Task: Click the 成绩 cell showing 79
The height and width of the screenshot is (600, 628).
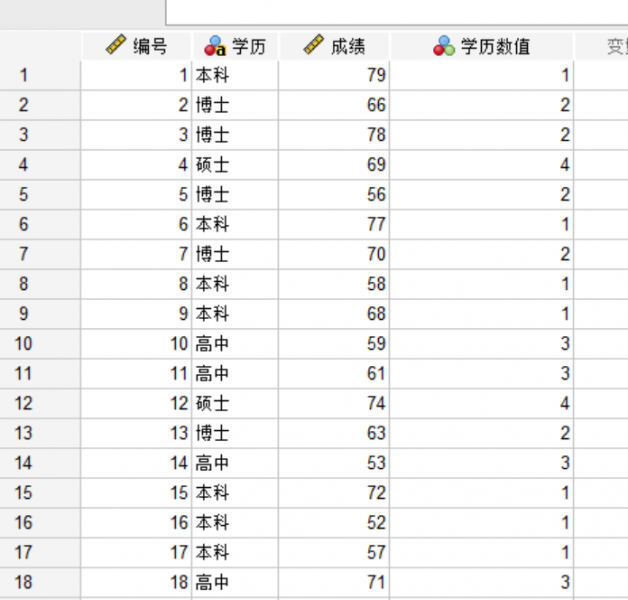Action: (x=334, y=75)
